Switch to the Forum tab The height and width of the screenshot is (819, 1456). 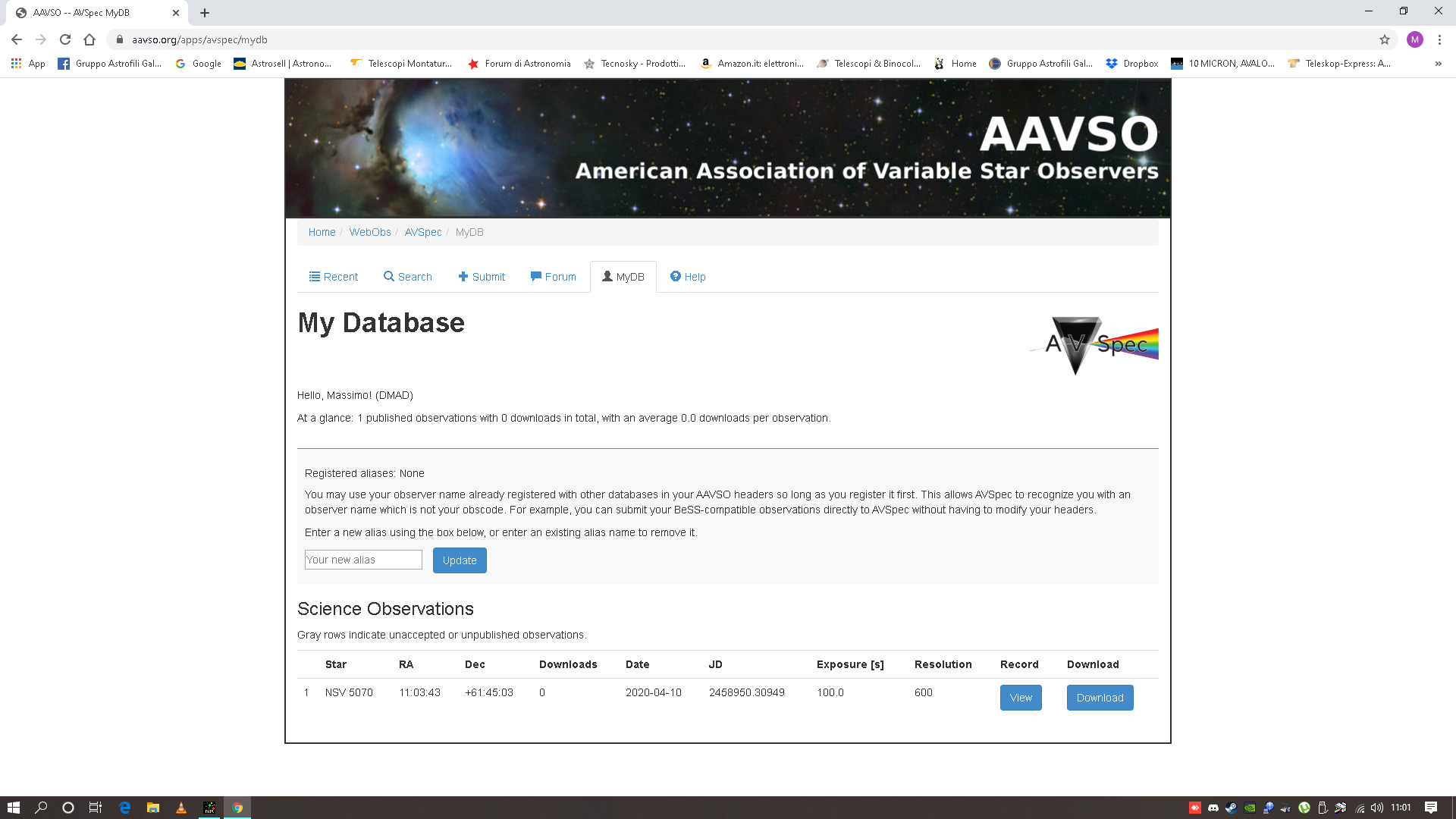coord(554,277)
